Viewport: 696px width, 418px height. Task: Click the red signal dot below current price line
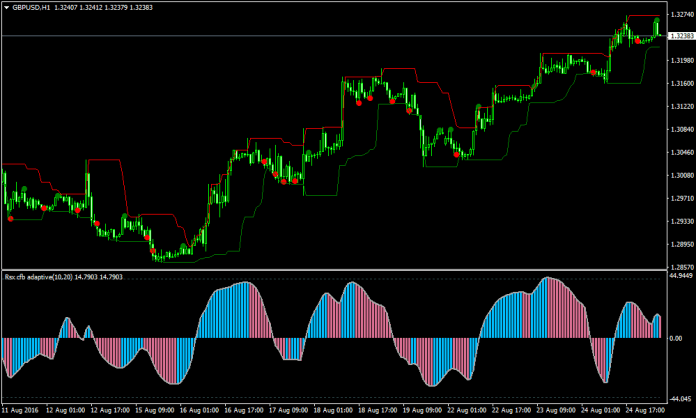[637, 41]
